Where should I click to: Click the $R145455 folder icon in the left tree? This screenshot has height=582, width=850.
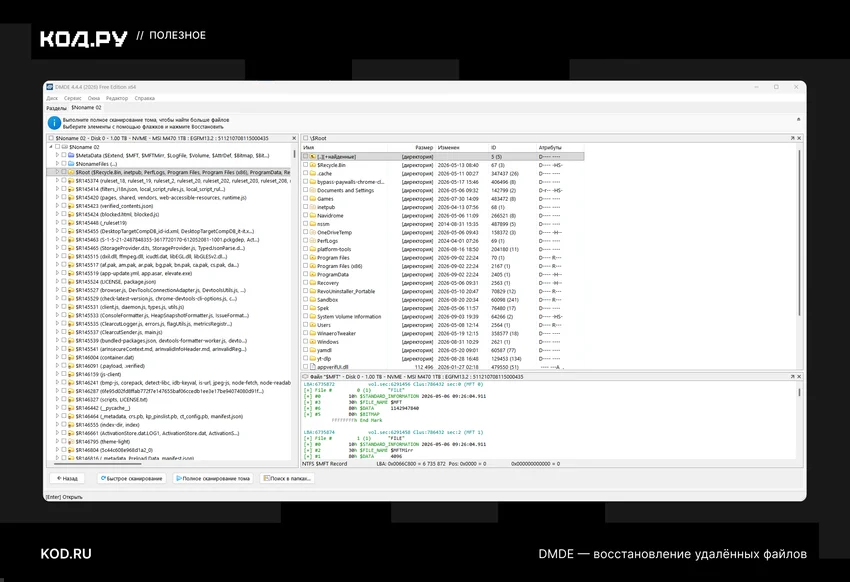[x=71, y=231]
